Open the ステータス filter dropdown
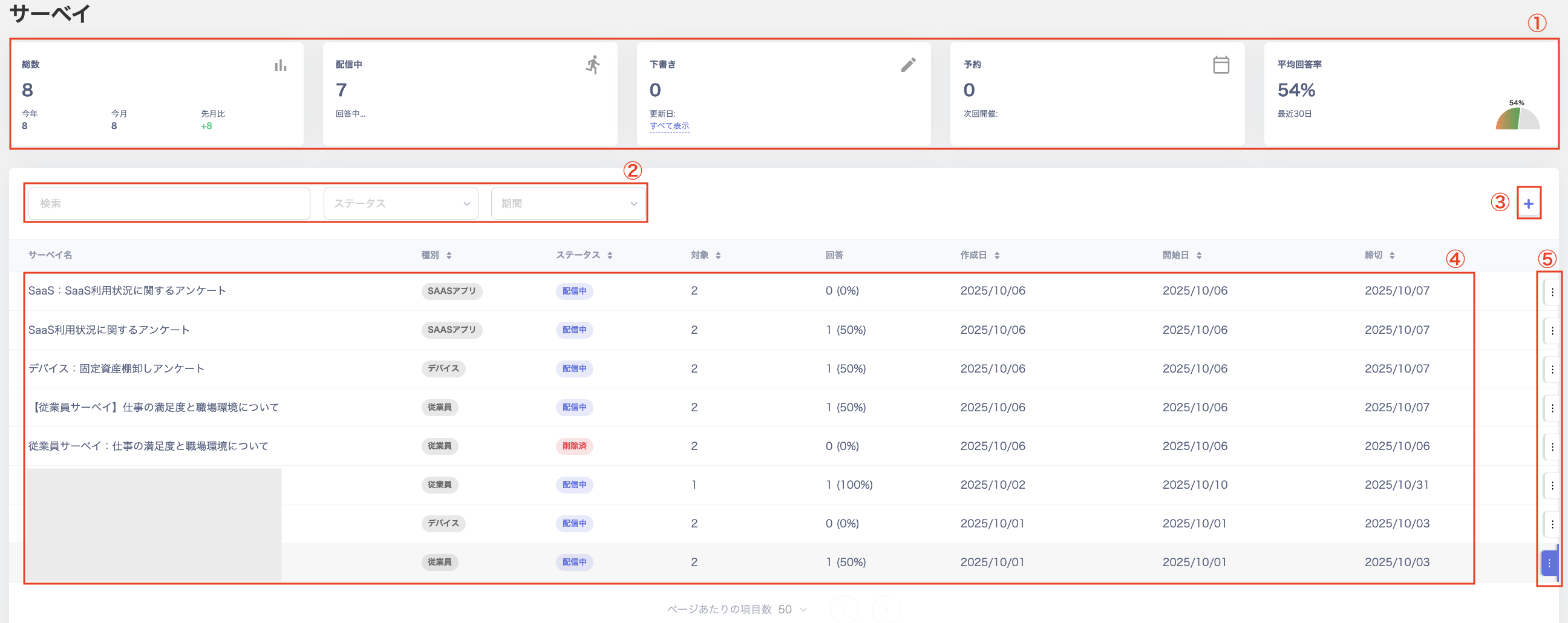The height and width of the screenshot is (623, 1568). (x=400, y=204)
